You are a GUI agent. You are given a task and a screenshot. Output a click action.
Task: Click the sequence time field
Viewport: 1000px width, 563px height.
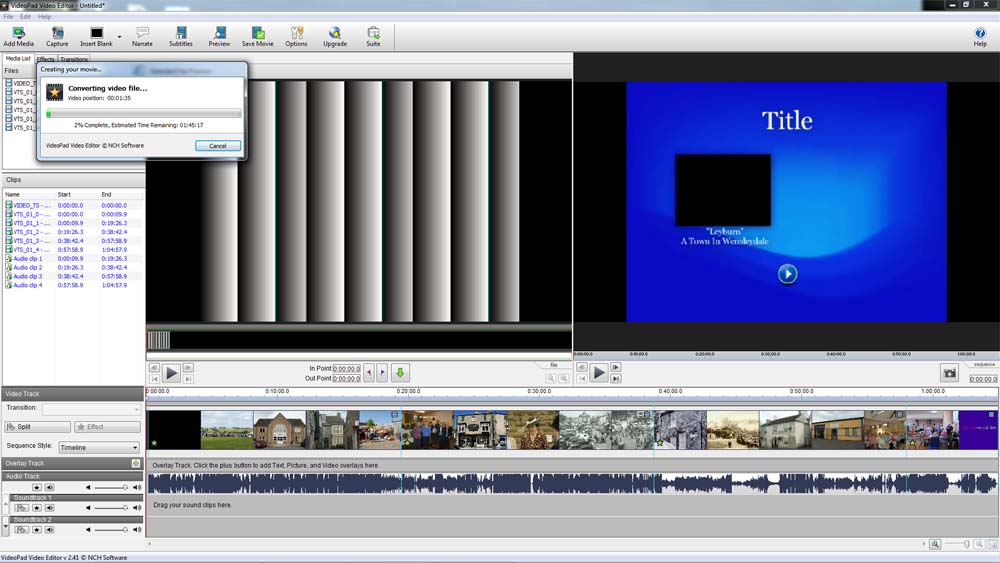[x=983, y=379]
